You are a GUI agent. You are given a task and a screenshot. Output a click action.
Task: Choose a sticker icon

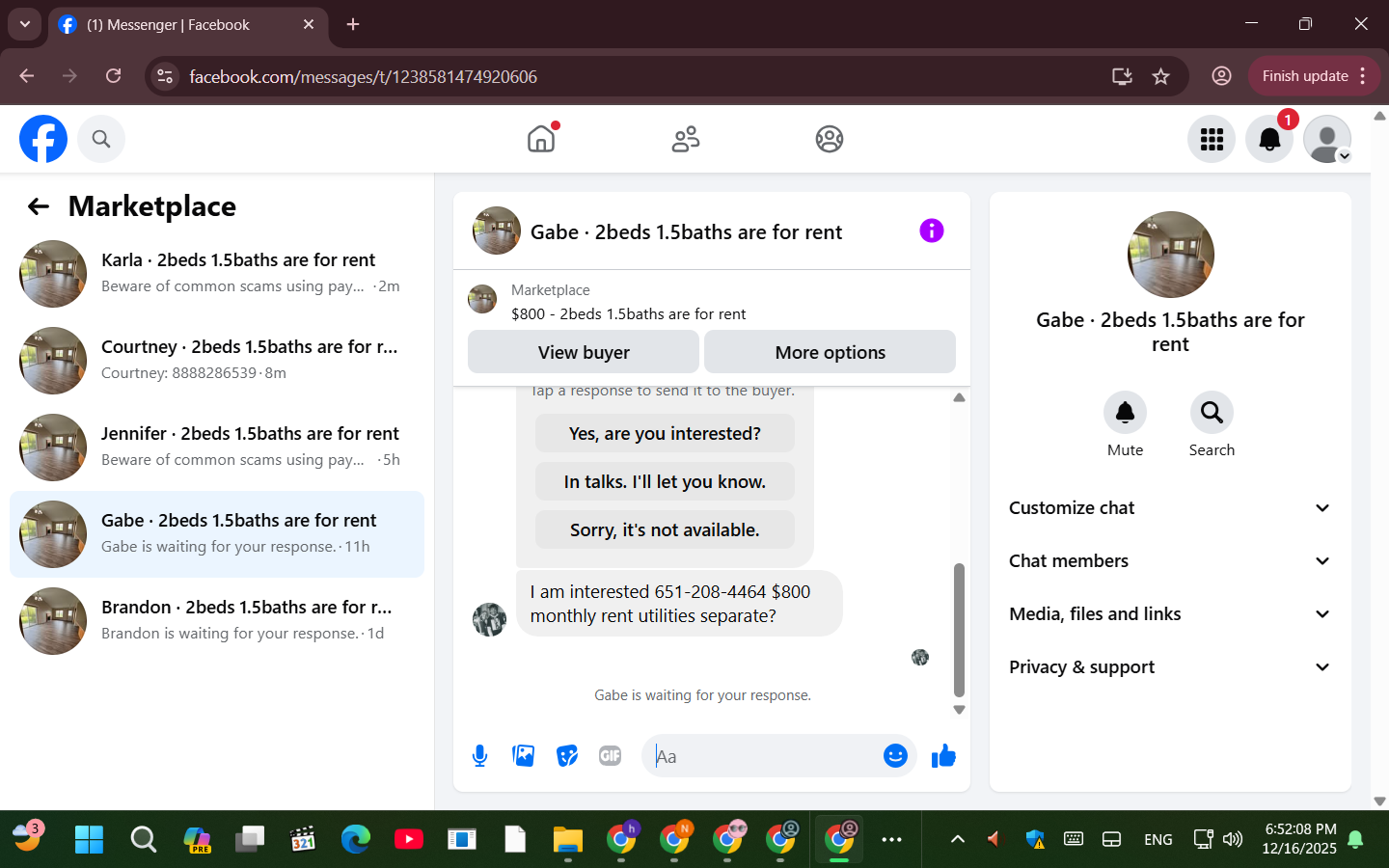[x=567, y=756]
